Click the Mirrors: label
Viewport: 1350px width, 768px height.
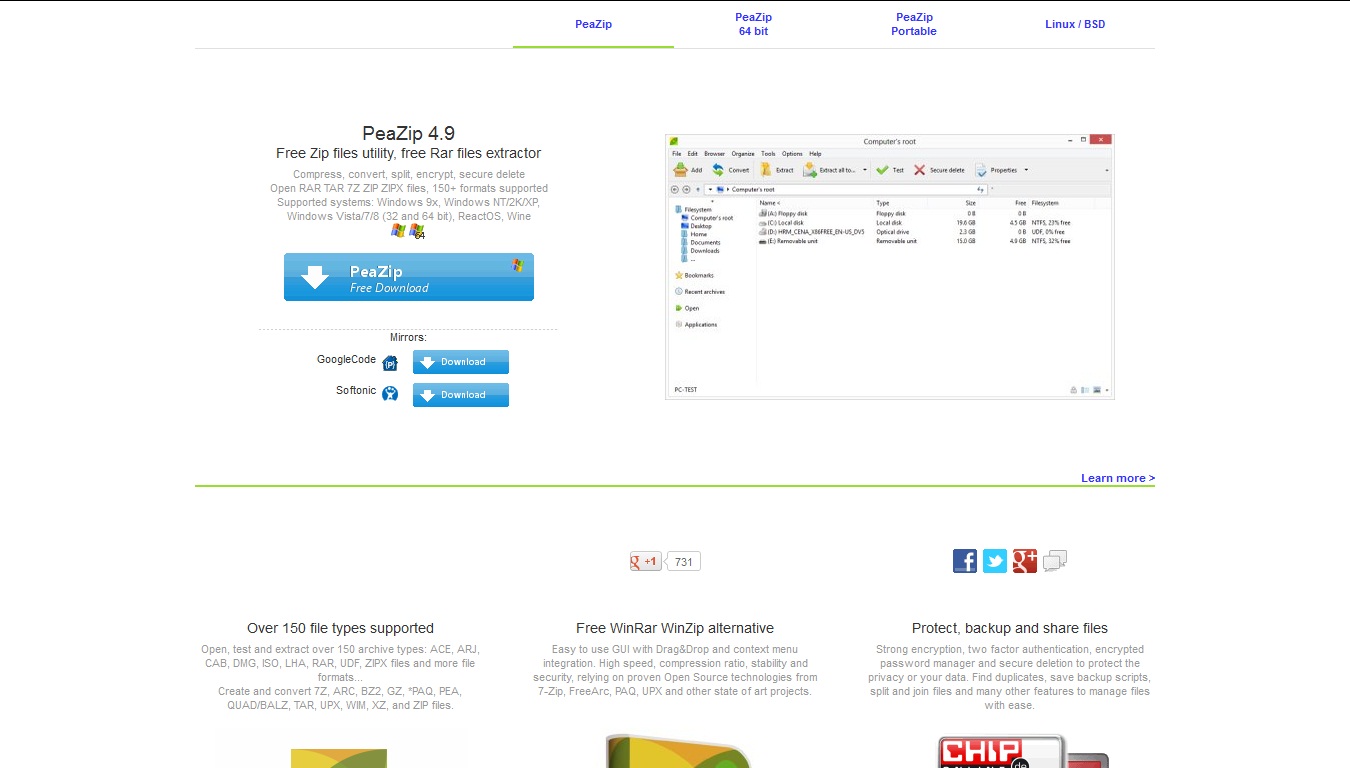408,337
